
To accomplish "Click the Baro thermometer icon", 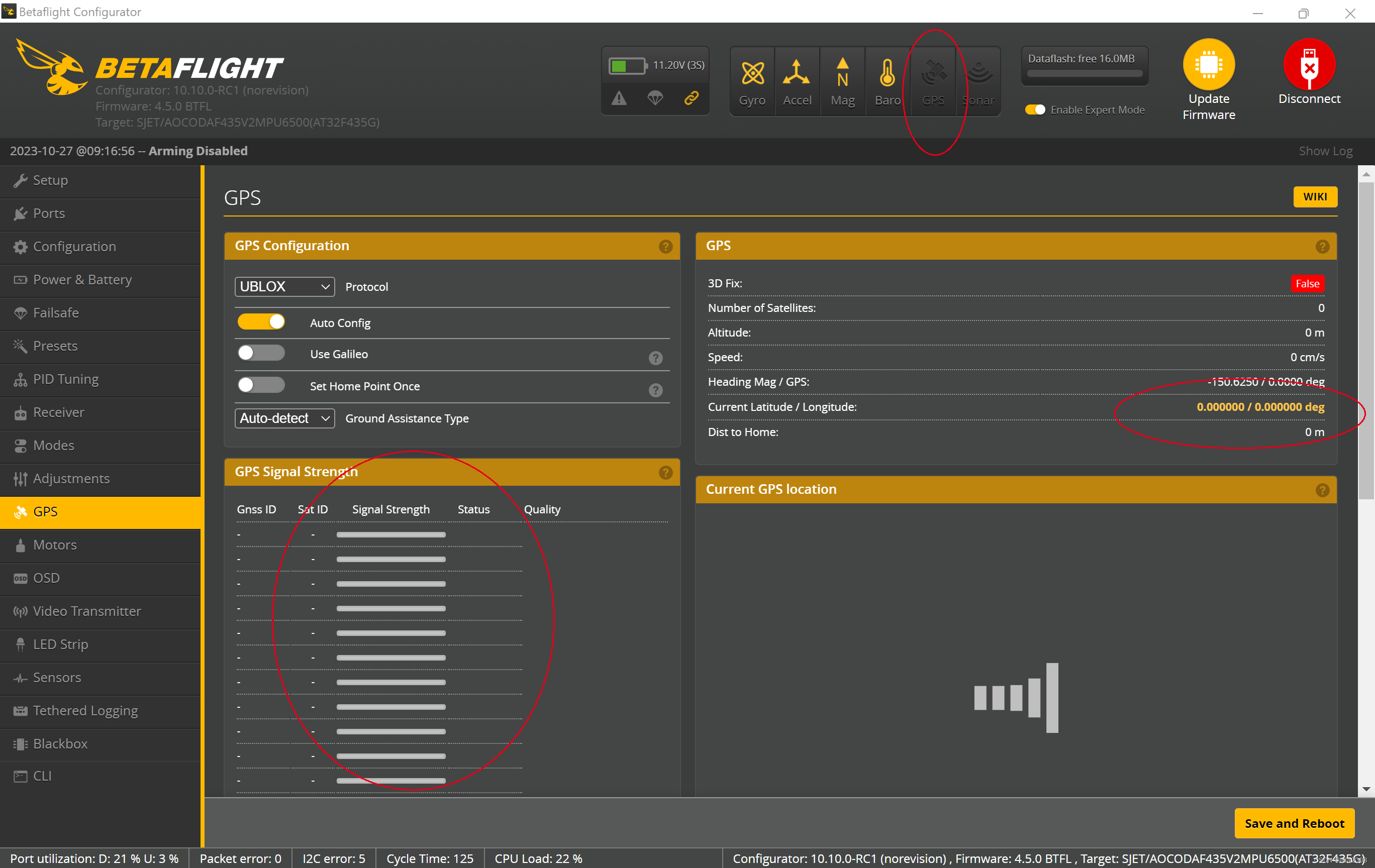I will coord(887,74).
